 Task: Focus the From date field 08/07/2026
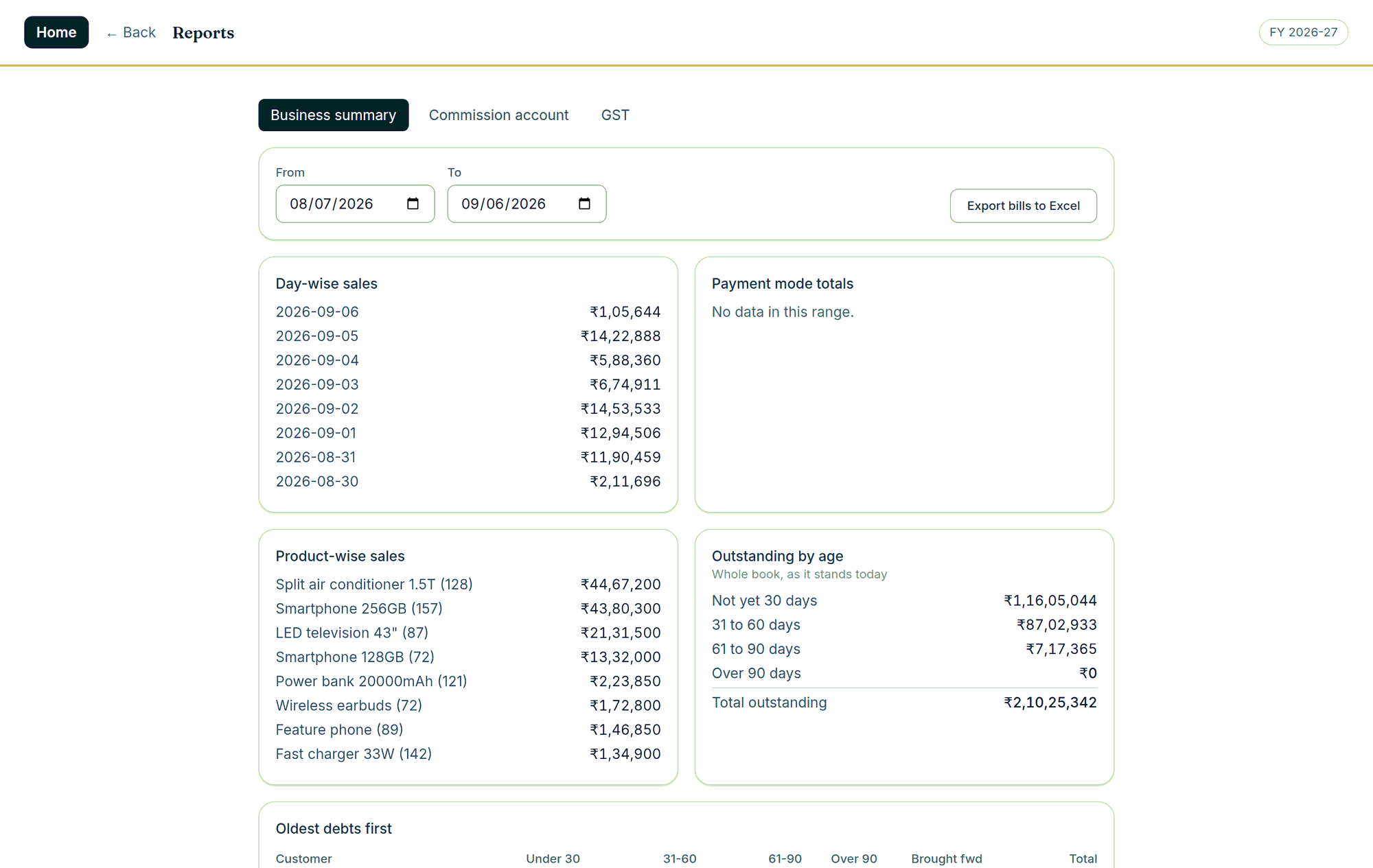click(355, 204)
